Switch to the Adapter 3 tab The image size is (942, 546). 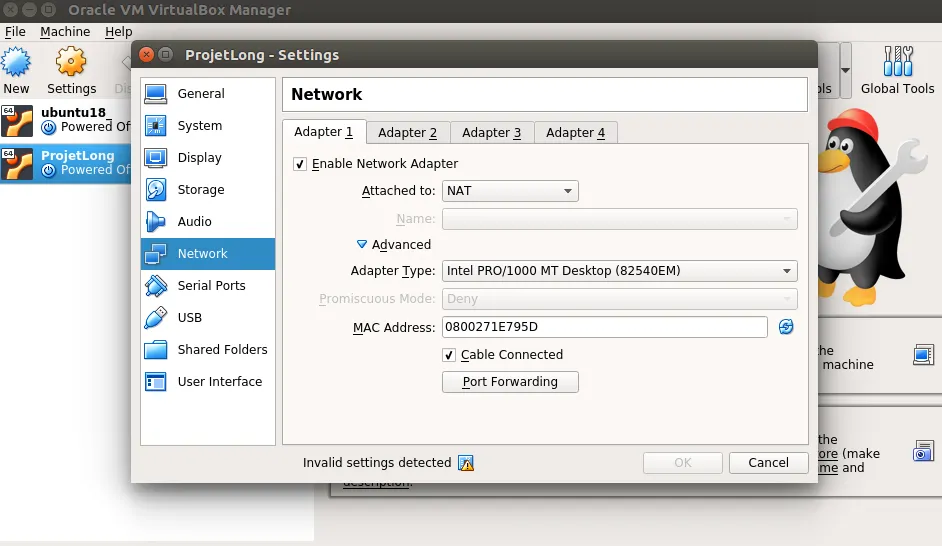coord(491,133)
